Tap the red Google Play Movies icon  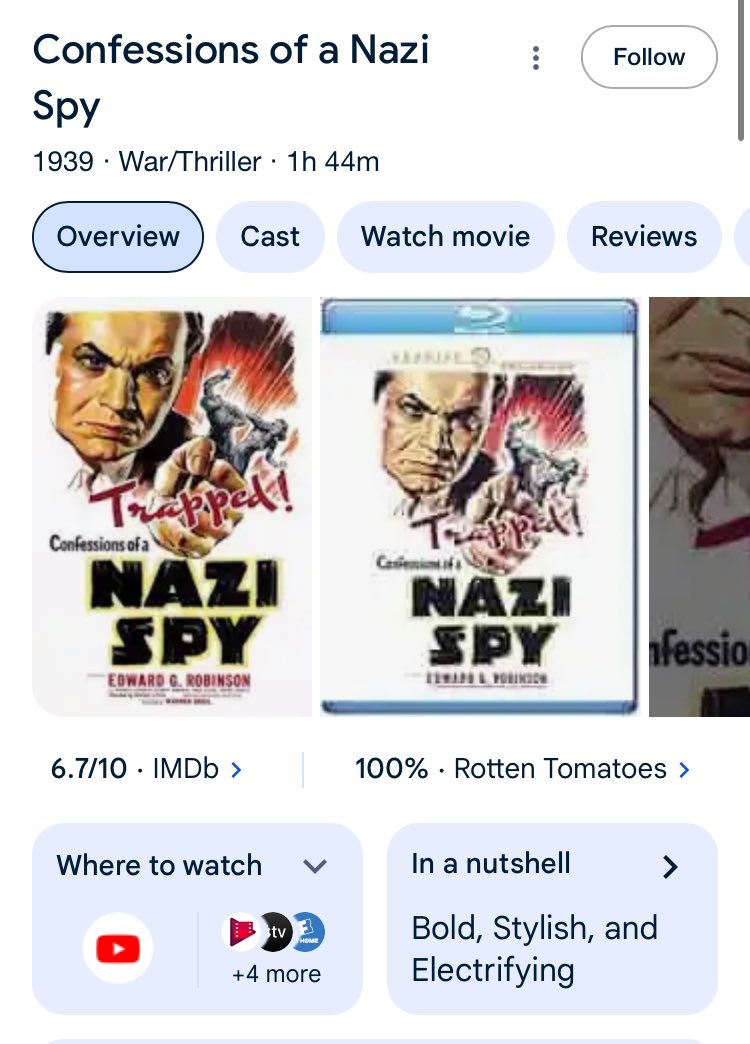241,932
